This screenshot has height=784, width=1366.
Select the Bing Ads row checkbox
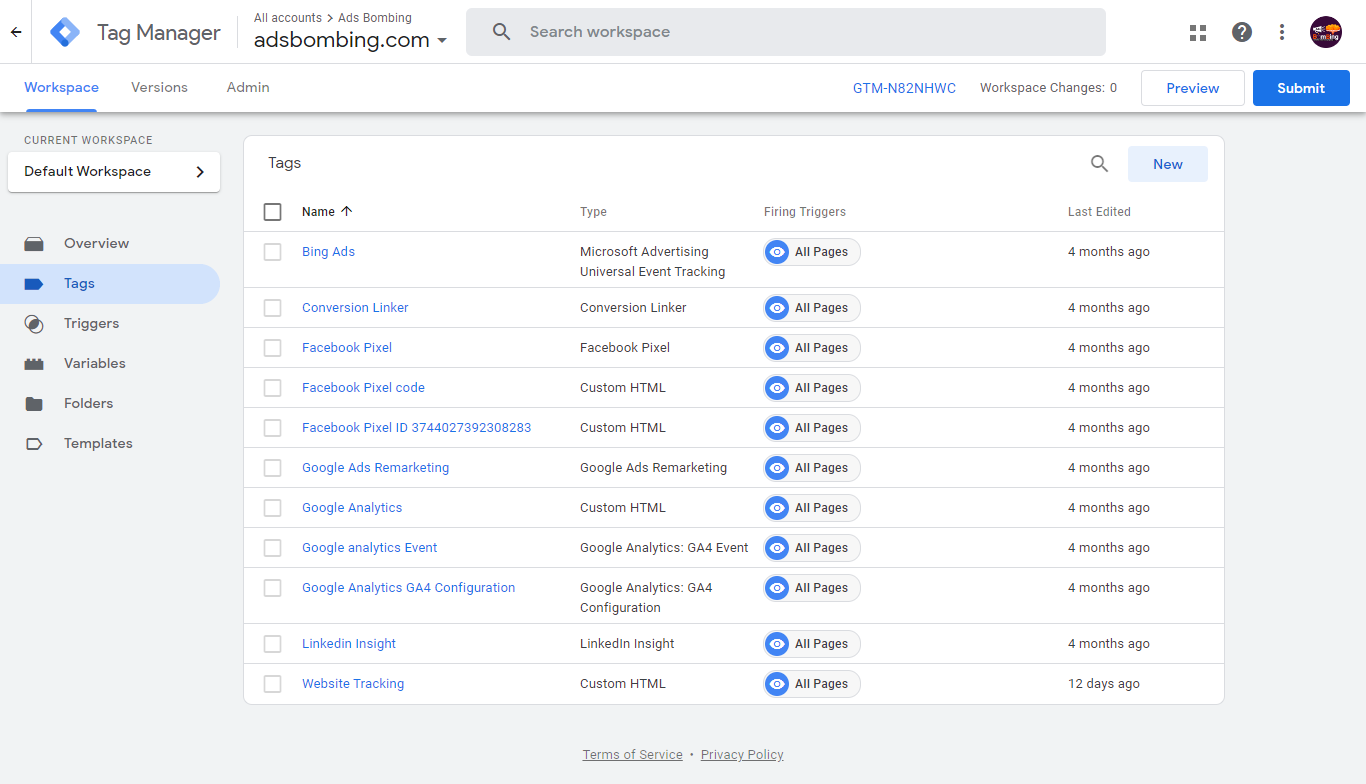point(272,252)
